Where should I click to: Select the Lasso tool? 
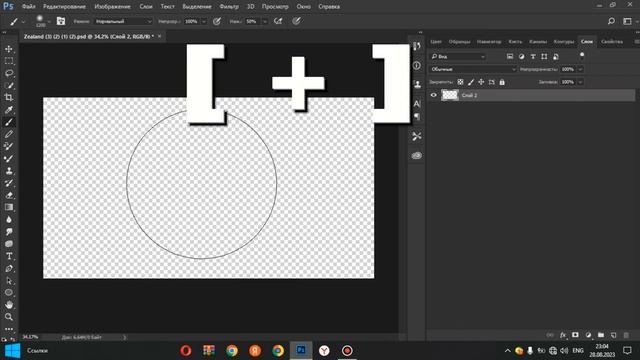pos(9,73)
